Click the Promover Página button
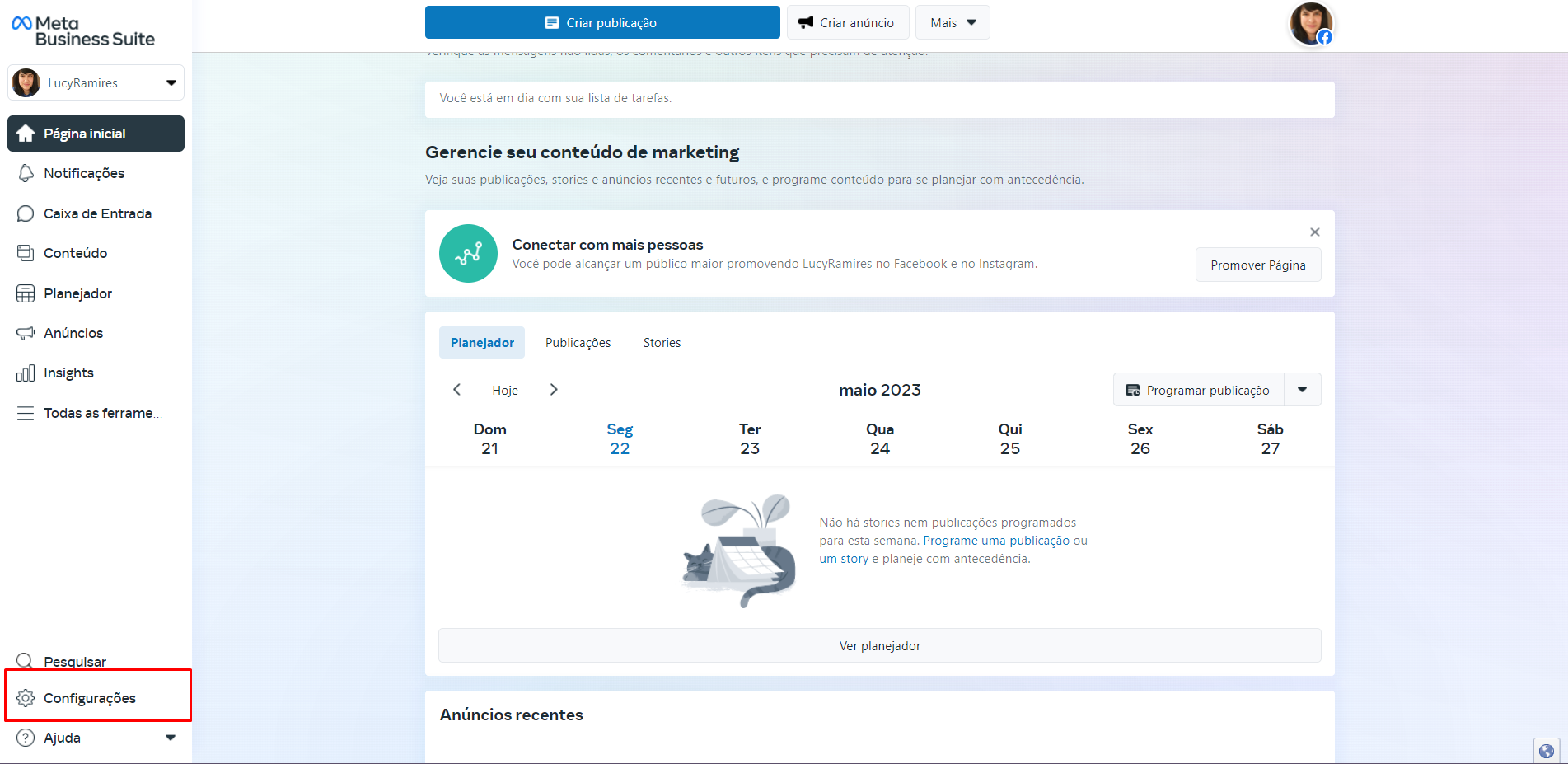 point(1257,265)
